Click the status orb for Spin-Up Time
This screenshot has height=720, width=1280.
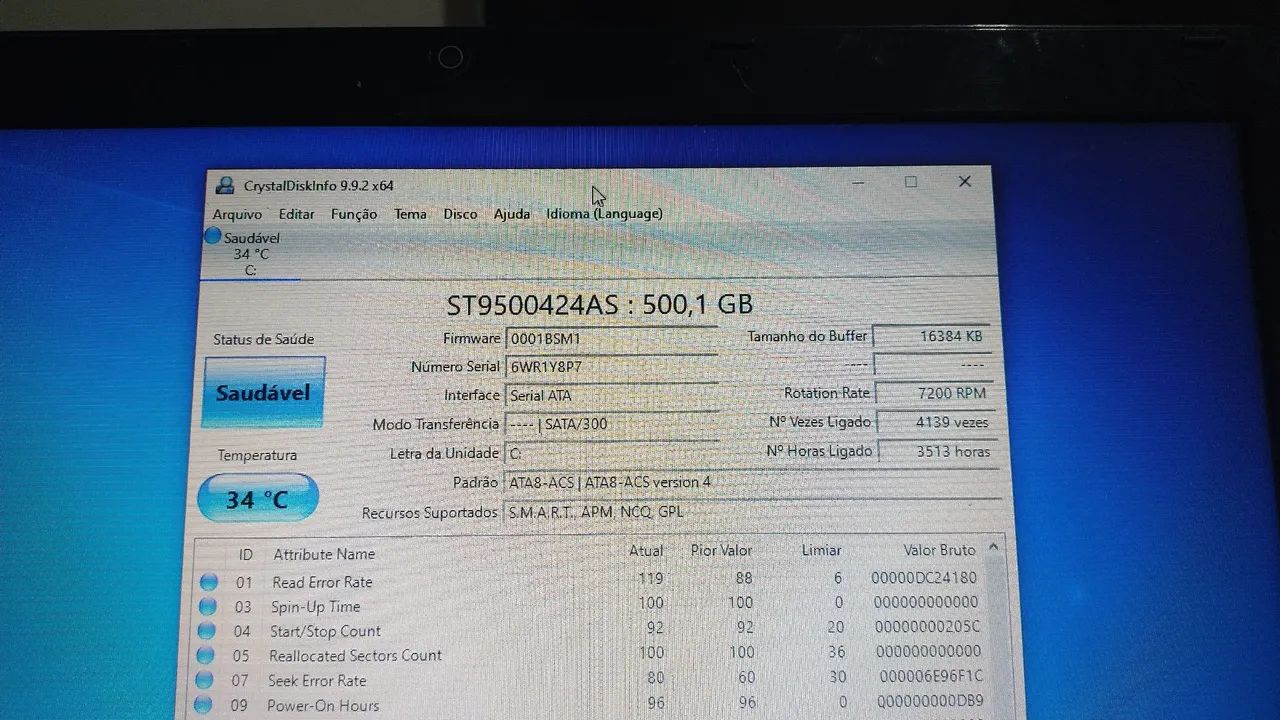(x=207, y=606)
